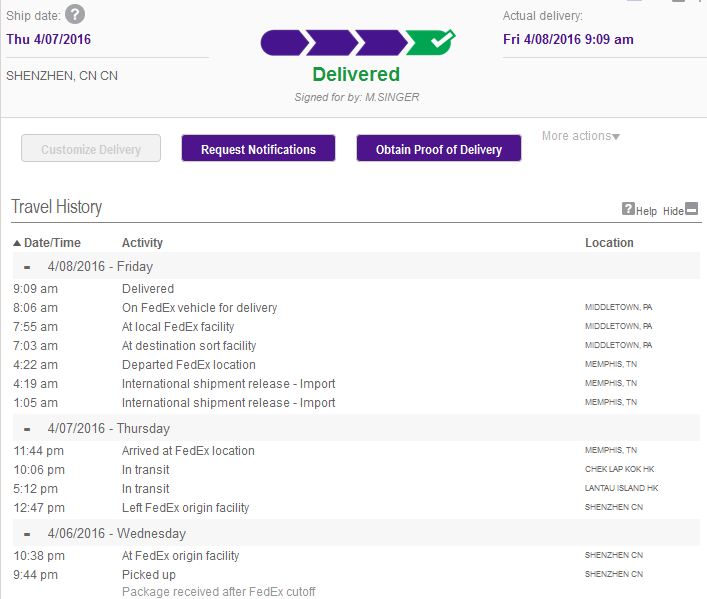The image size is (707, 599).
Task: Collapse the 4/06/2016 - Wednesday group
Action: pyautogui.click(x=27, y=534)
